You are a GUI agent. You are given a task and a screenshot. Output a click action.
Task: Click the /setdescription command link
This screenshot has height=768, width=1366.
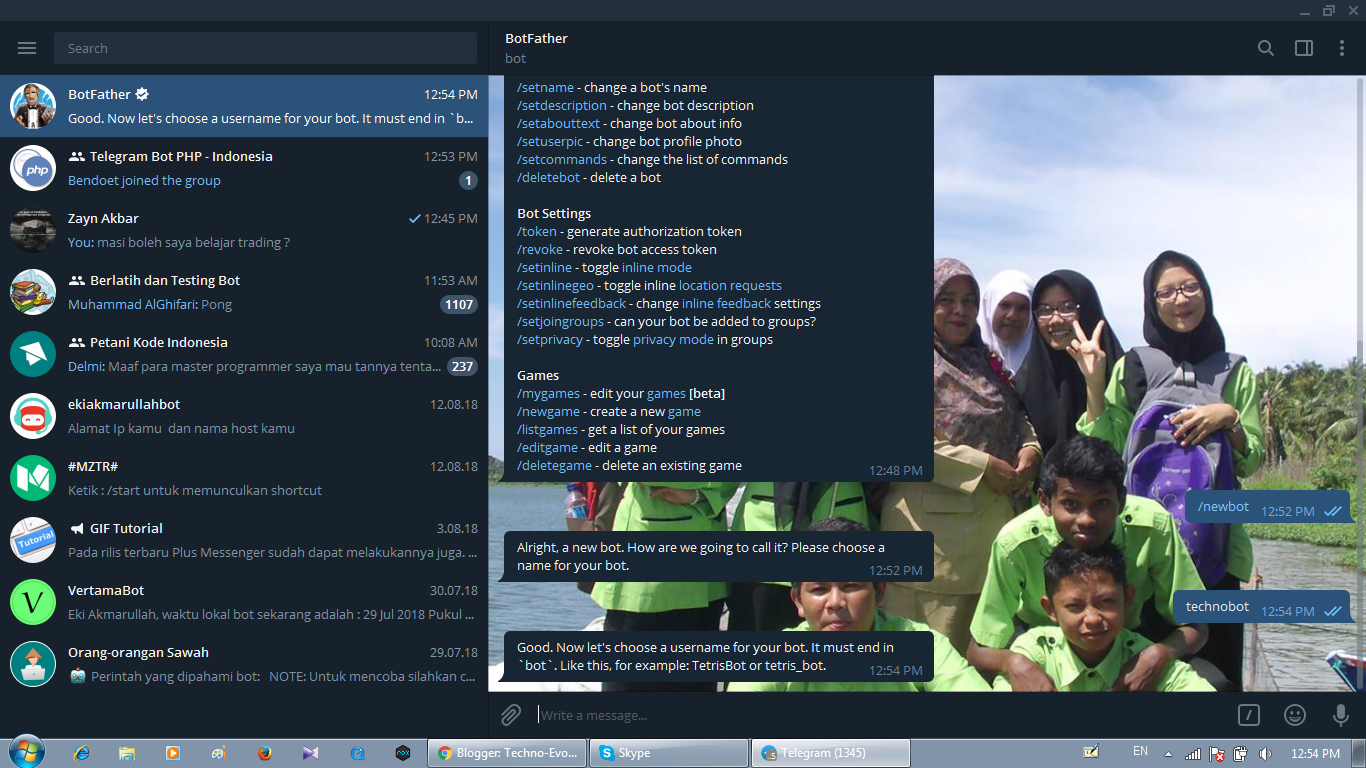[x=562, y=105]
